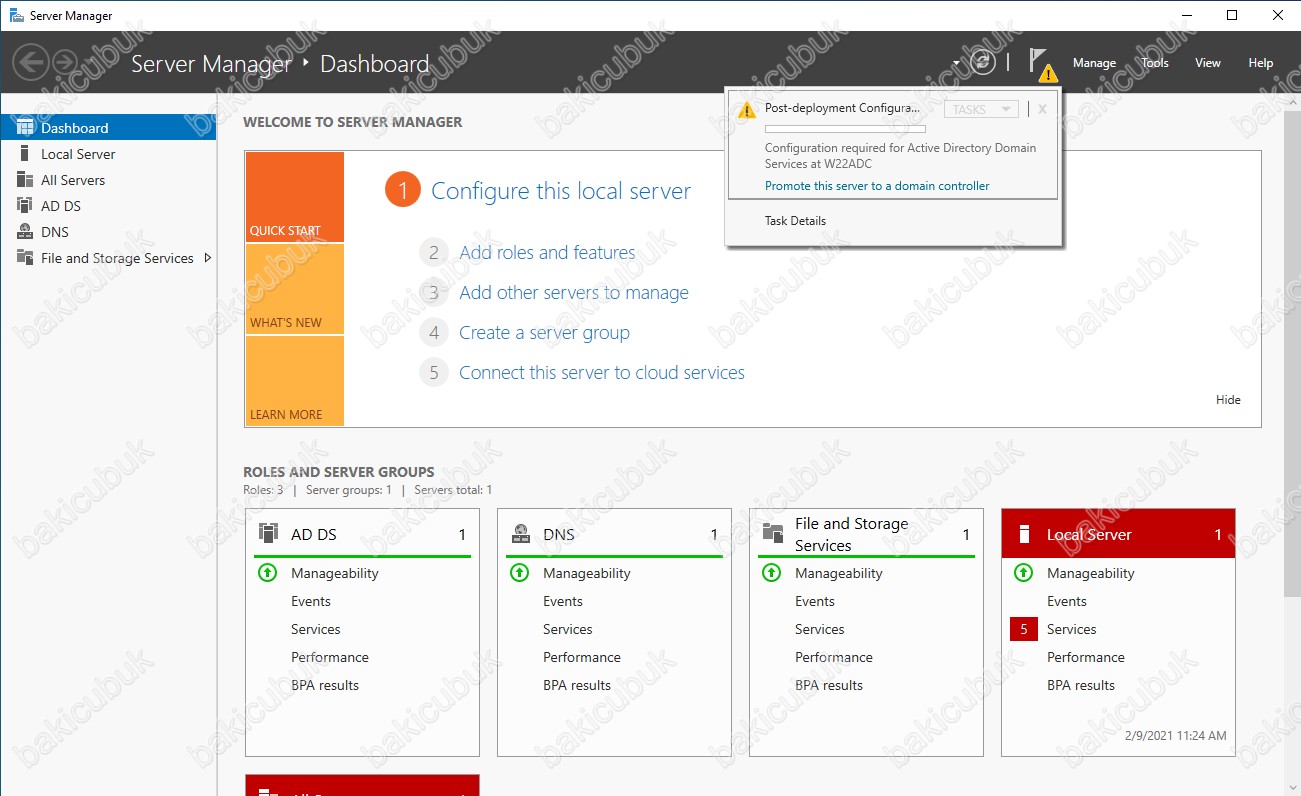Click the warning icon in the notification popup
Image resolution: width=1301 pixels, height=796 pixels.
(746, 110)
